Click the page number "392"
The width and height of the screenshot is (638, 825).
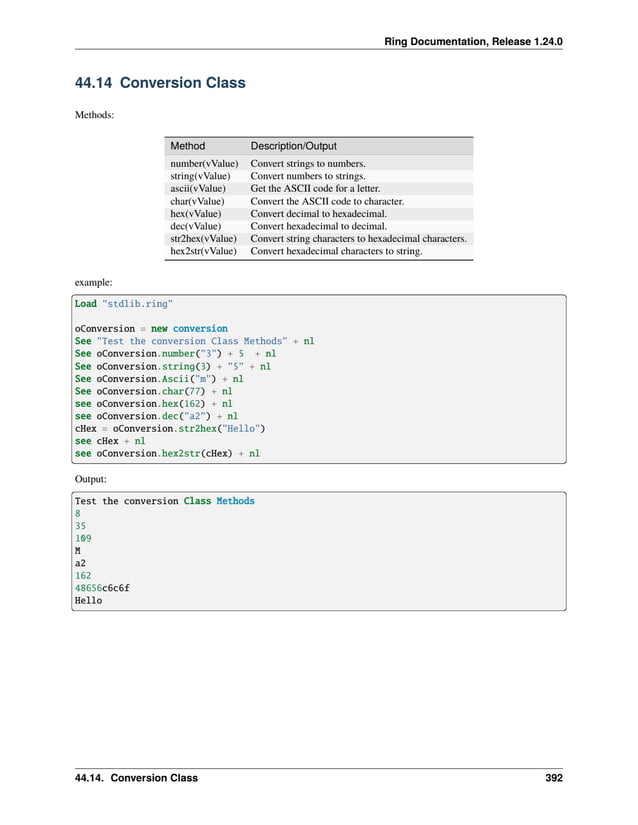pyautogui.click(x=554, y=778)
